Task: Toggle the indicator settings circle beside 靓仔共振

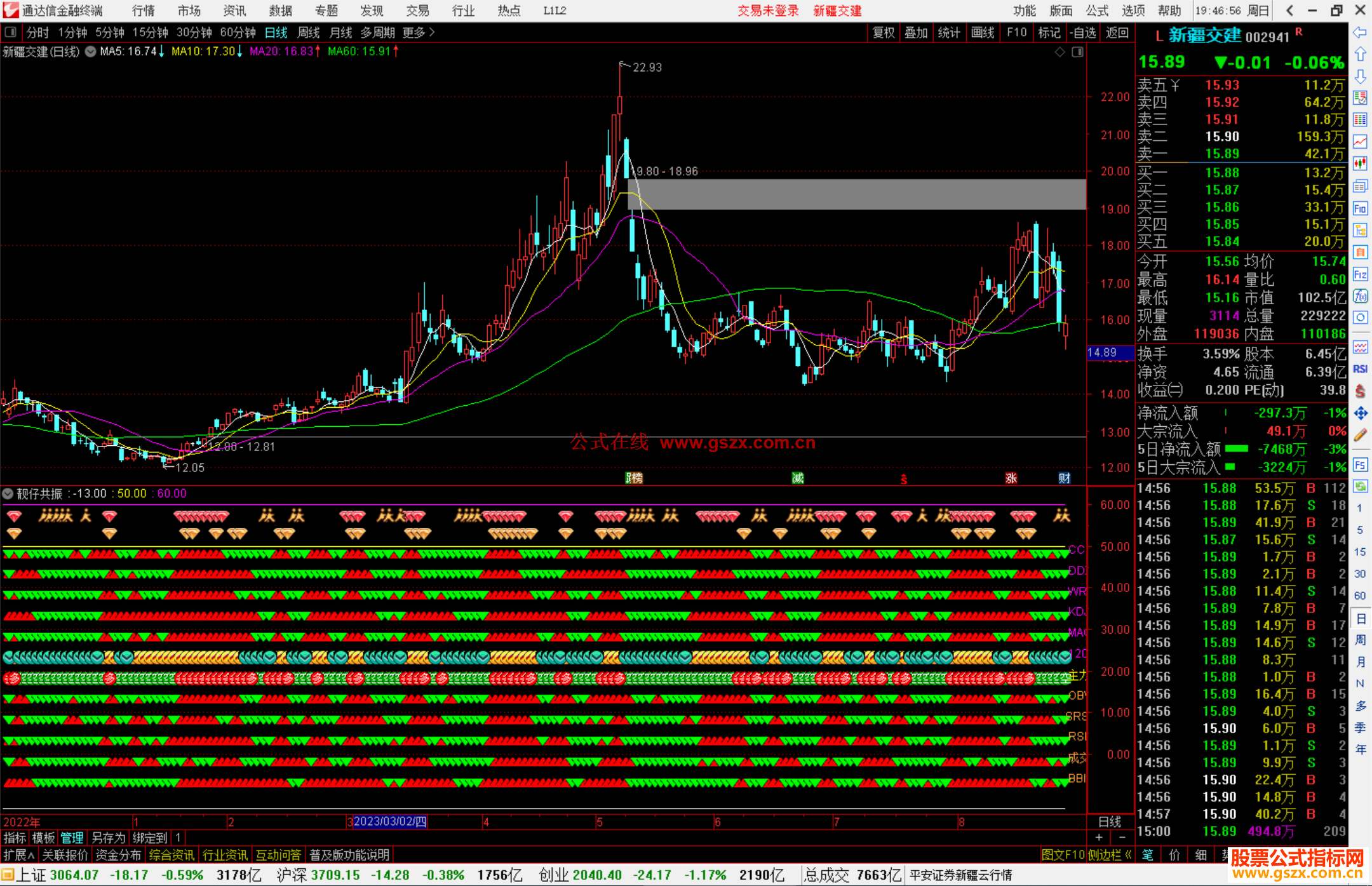Action: 8,493
